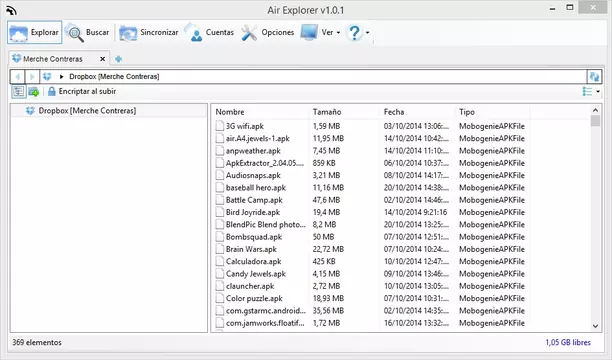
Task: Click date 14/10/2014 9:21:16
Action: [x=415, y=212]
